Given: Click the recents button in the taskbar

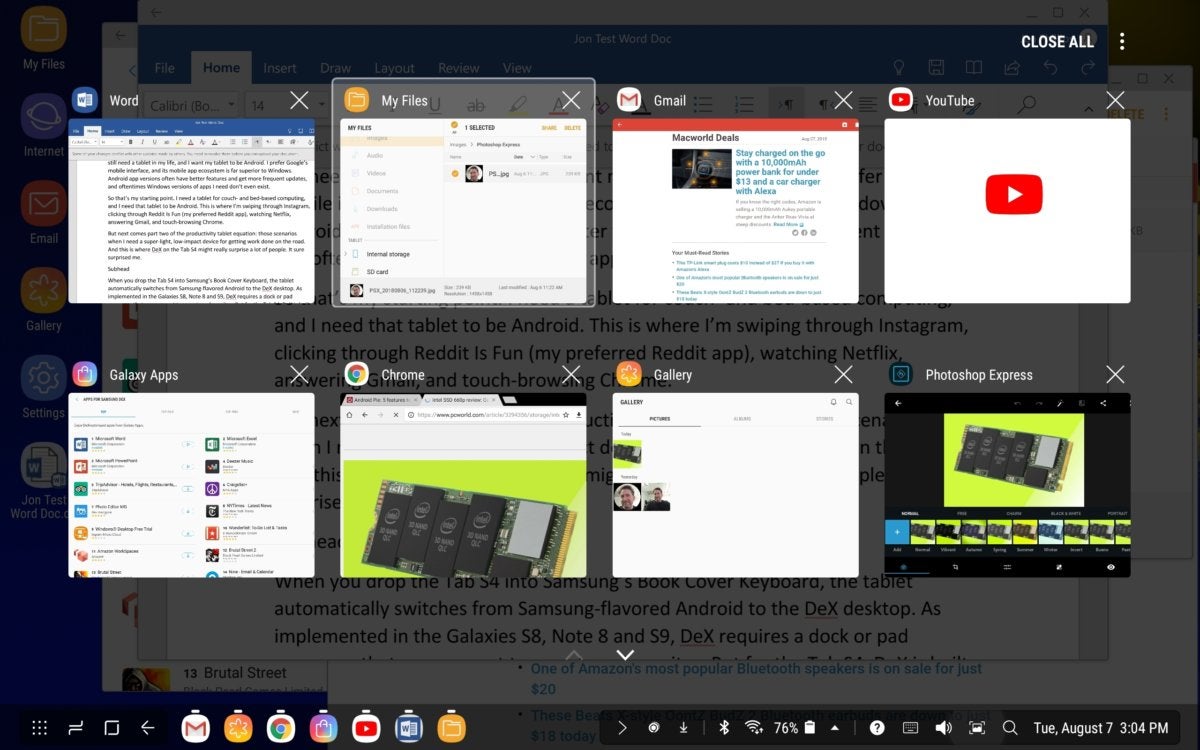Looking at the screenshot, I should coord(75,728).
